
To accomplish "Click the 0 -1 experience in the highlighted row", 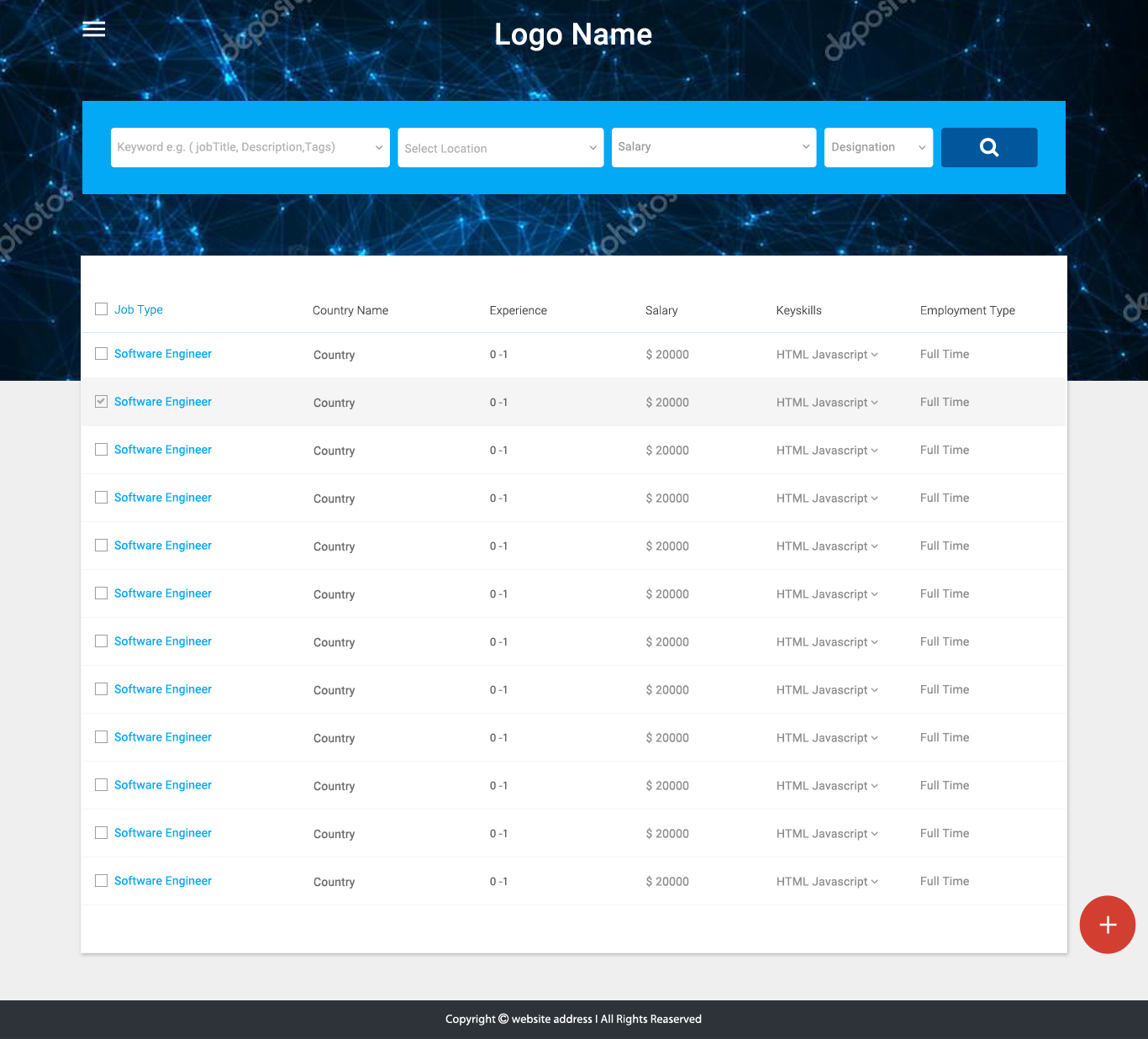I will (499, 403).
